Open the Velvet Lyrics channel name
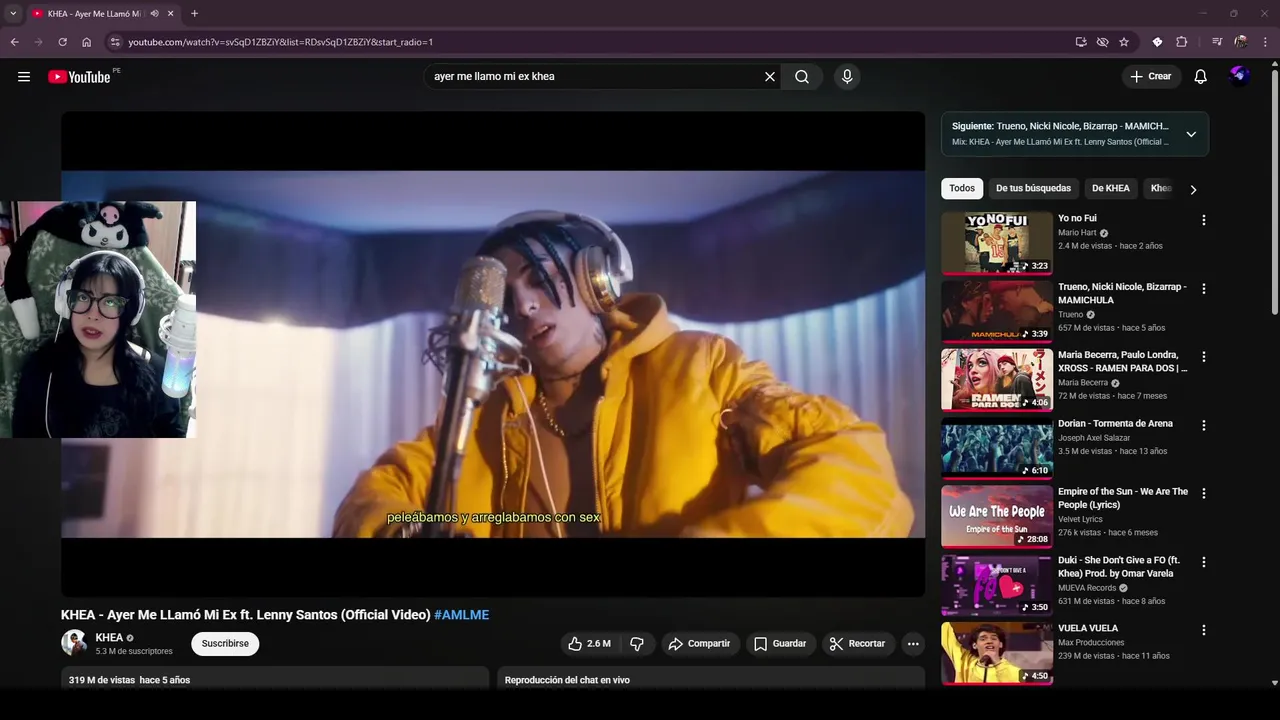 [1080, 519]
